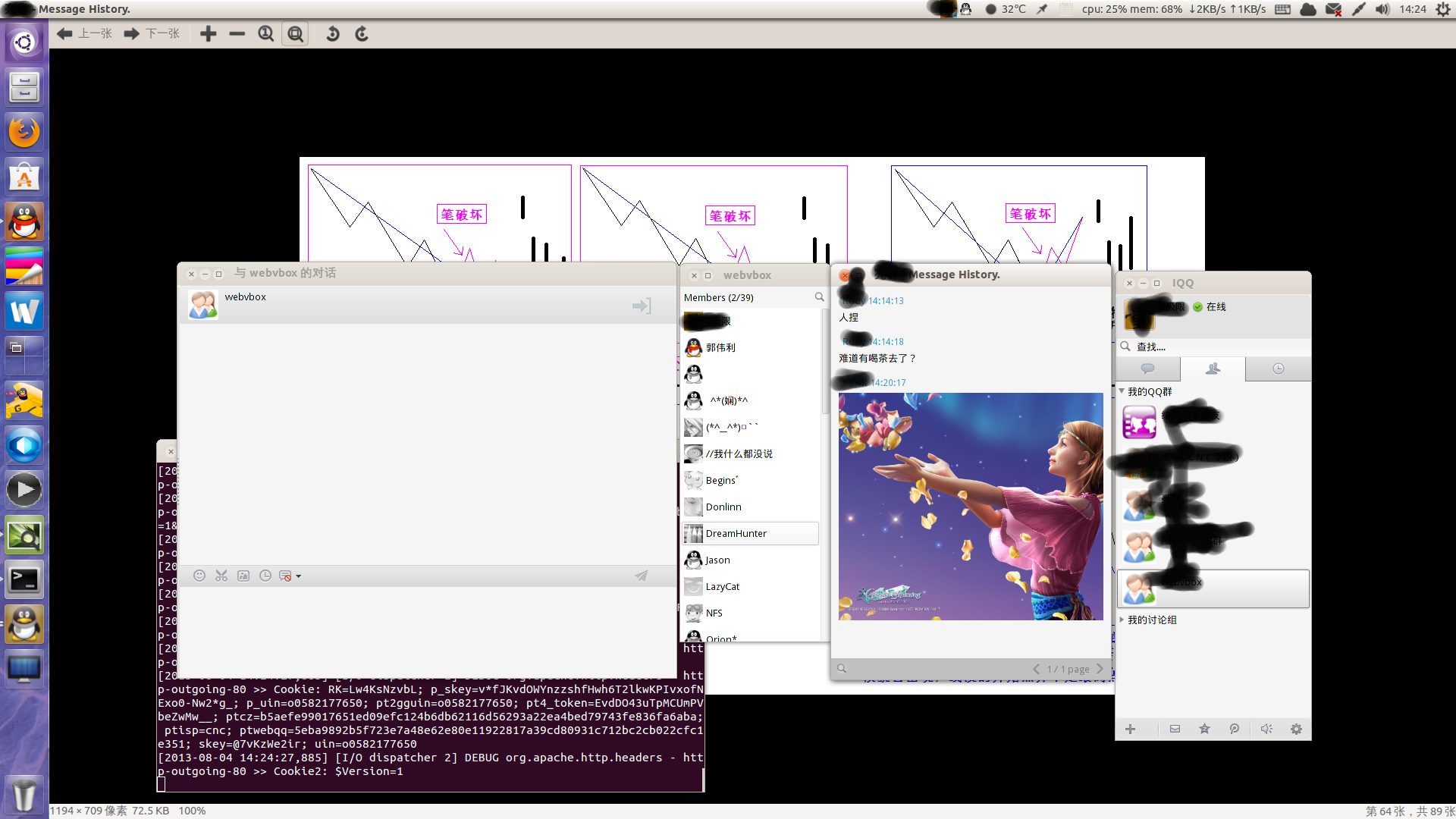The height and width of the screenshot is (819, 1456).
Task: Select member NFS in the list
Action: tap(751, 613)
